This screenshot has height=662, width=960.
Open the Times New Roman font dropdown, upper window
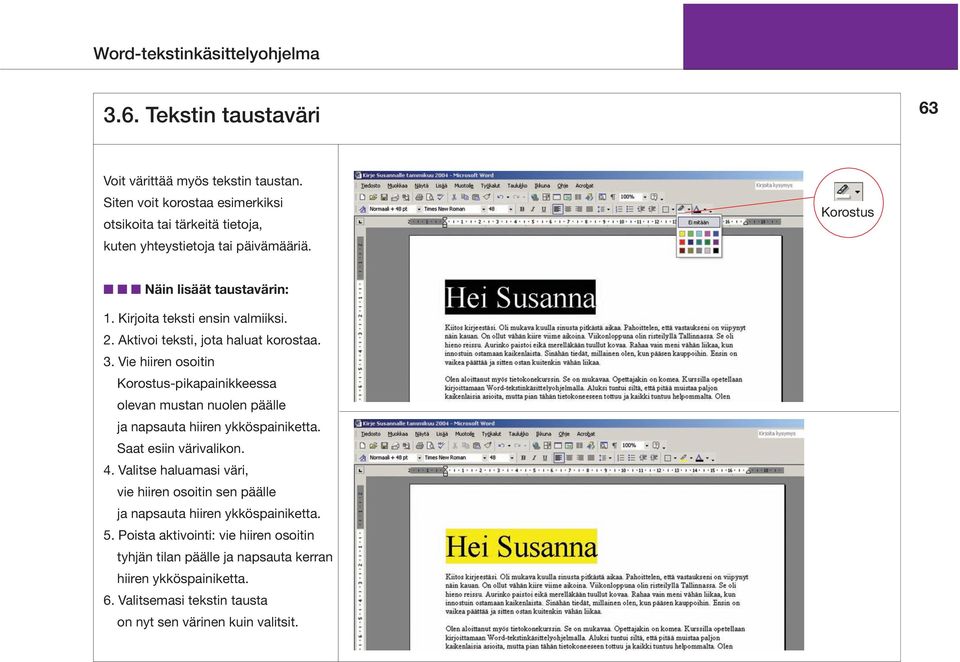pyautogui.click(x=484, y=209)
